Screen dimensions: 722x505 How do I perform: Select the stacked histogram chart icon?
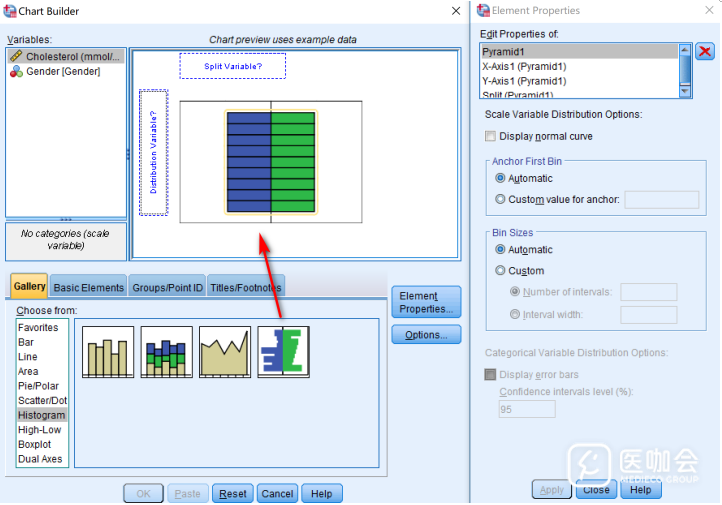pos(166,351)
